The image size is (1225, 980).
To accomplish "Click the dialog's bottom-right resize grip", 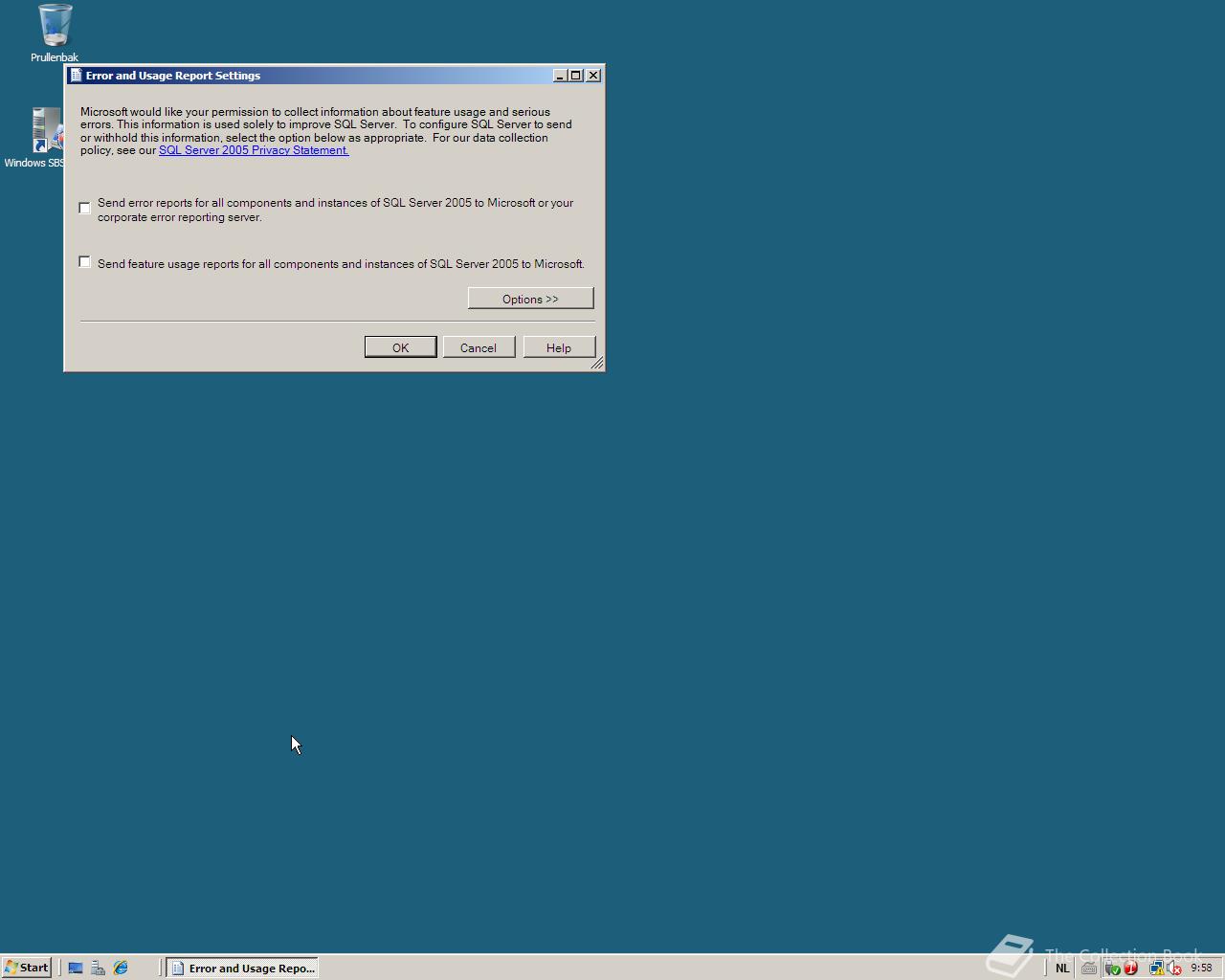I will 597,364.
